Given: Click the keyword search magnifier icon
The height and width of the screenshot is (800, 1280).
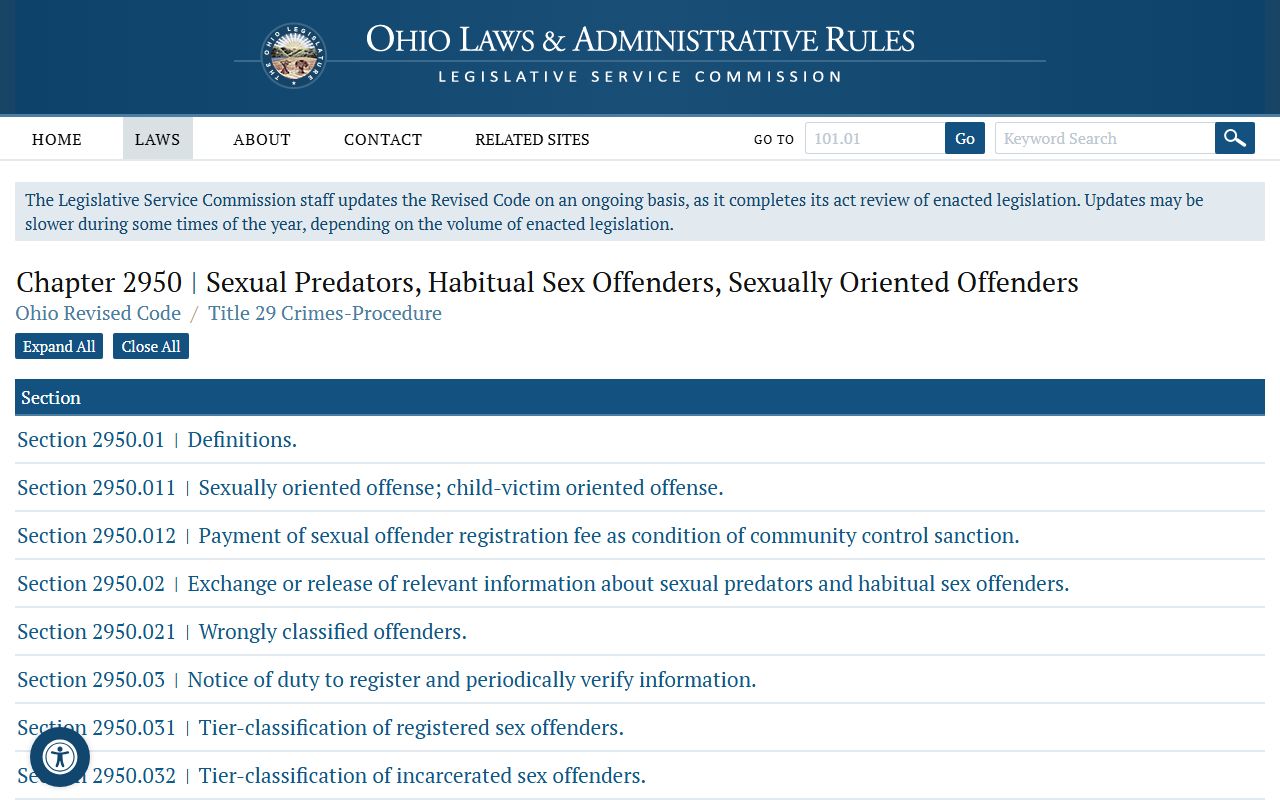Looking at the screenshot, I should click(1235, 138).
